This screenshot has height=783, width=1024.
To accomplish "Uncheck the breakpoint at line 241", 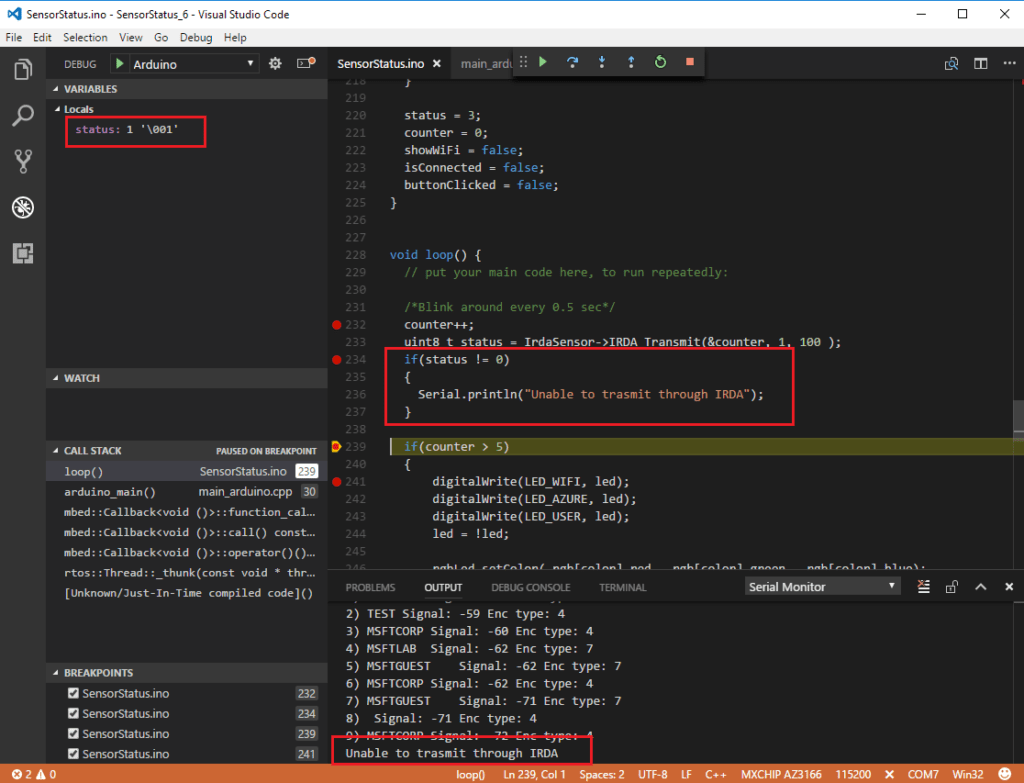I will pos(73,754).
